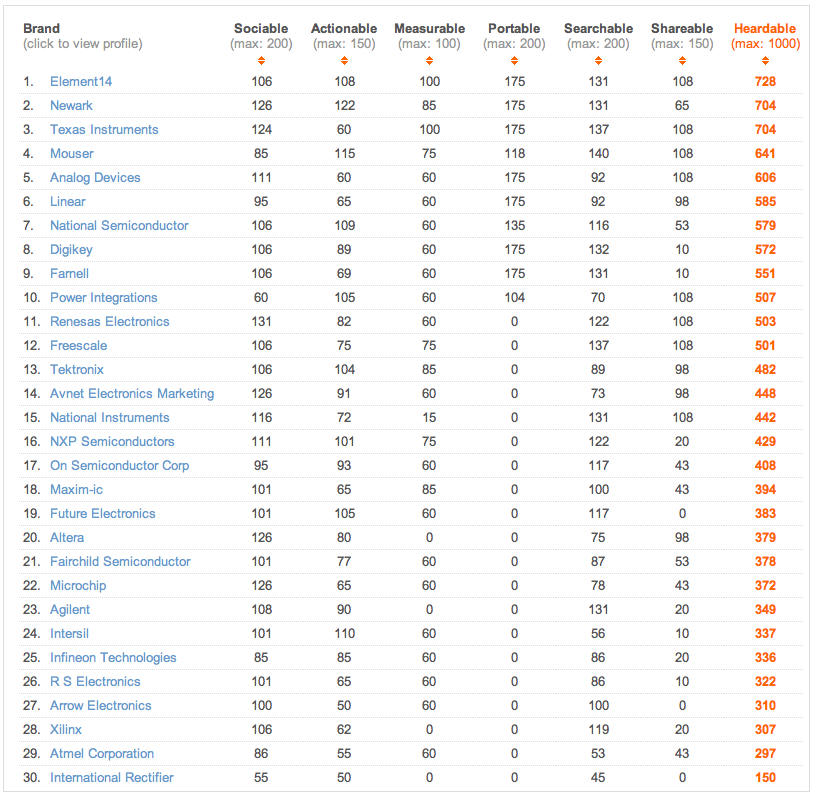View the Infineon Technologies profile

(113, 657)
